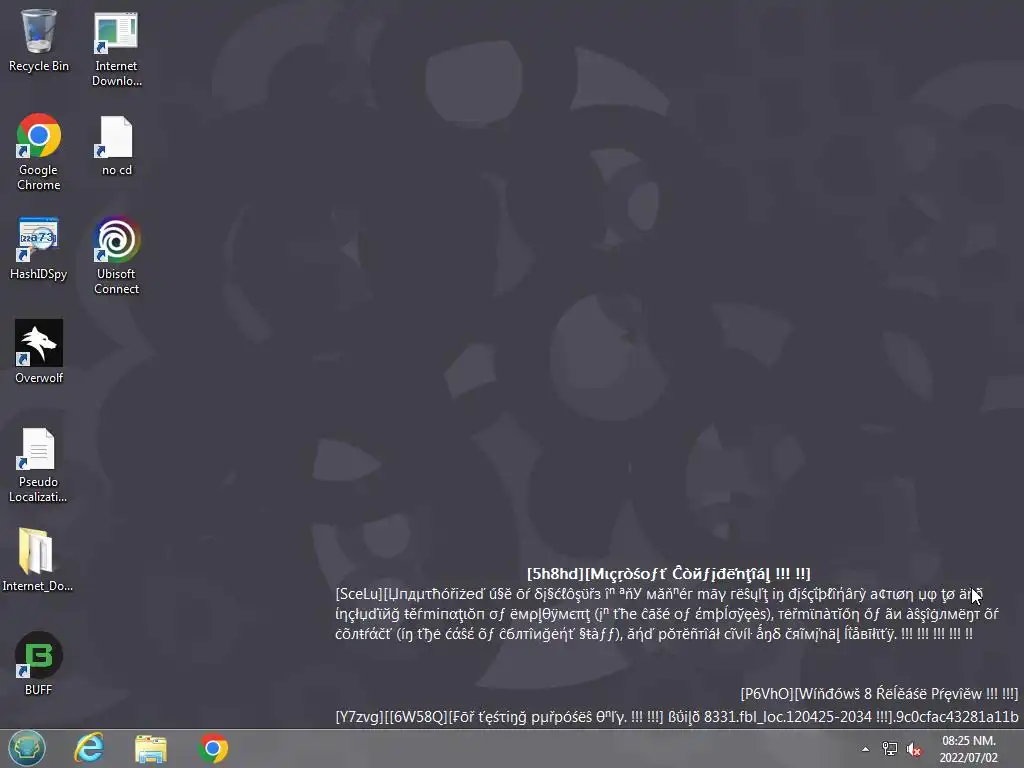Screen dimensions: 1024x768
Task: Open Internet Explorer from the taskbar
Action: click(x=89, y=748)
